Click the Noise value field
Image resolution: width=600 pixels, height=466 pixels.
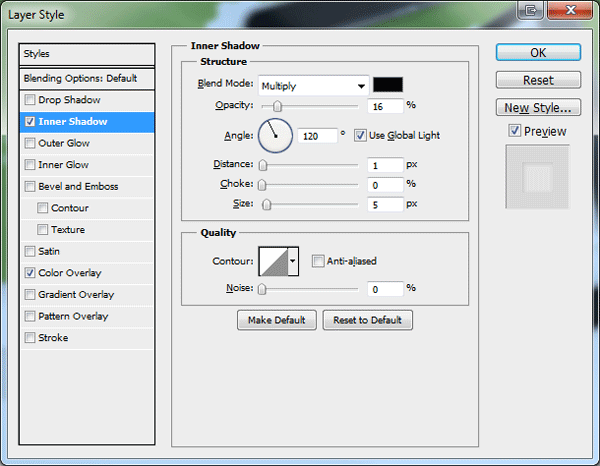tap(385, 289)
